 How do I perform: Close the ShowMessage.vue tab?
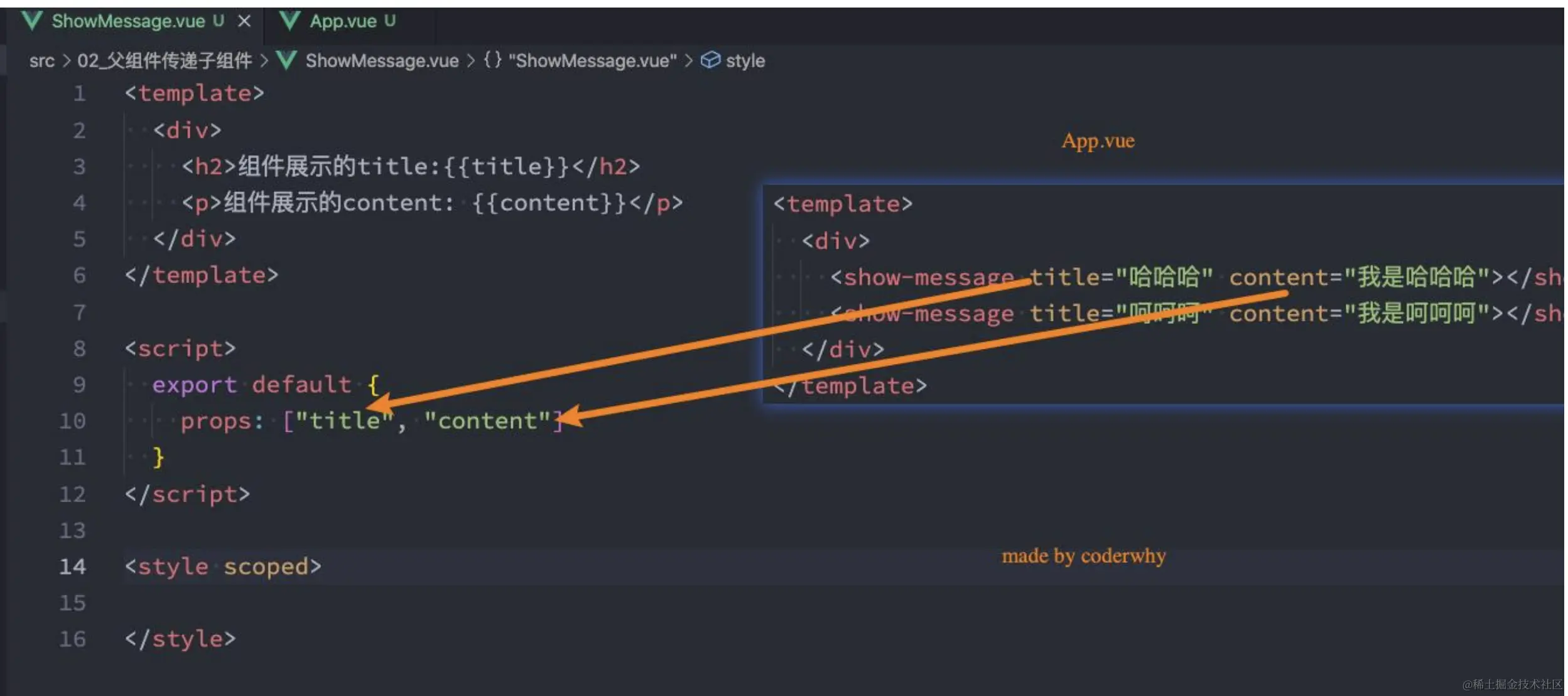coord(244,21)
